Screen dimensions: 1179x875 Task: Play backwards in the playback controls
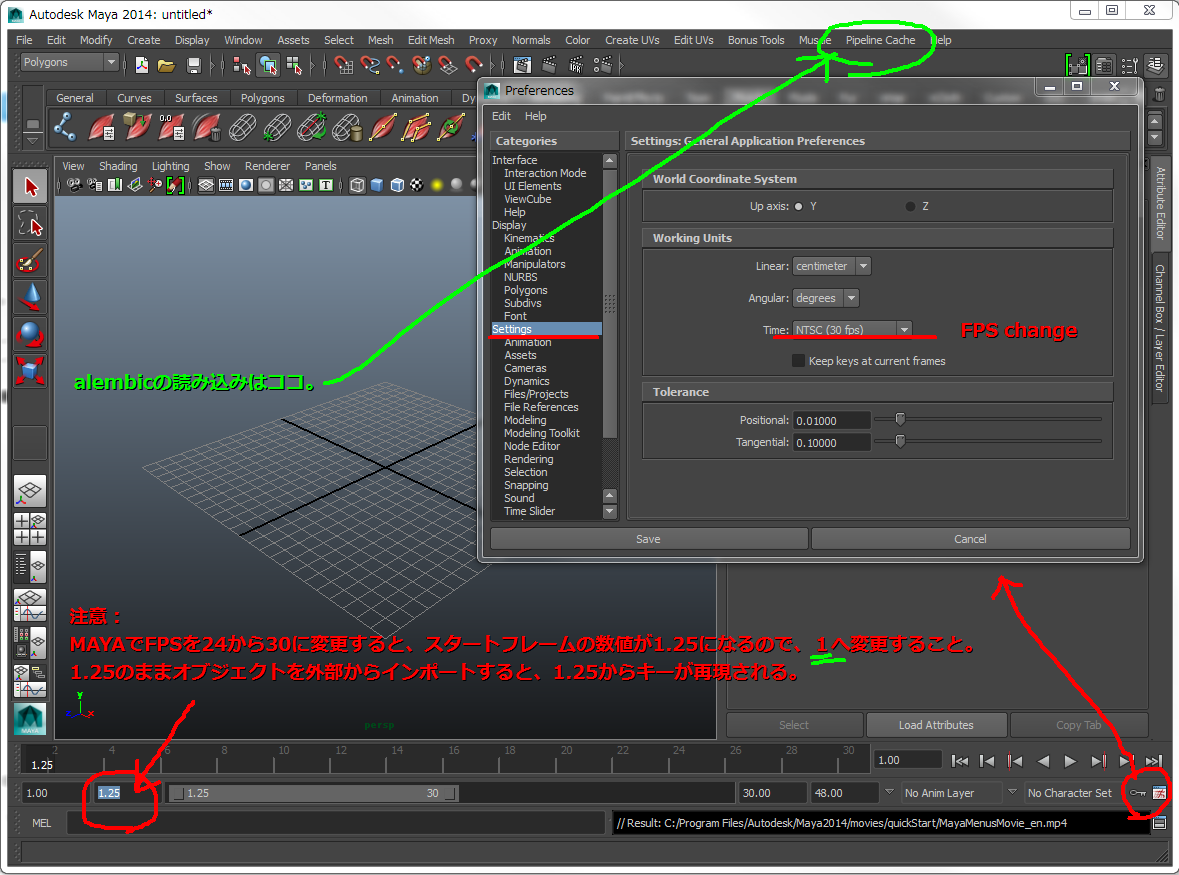(x=1043, y=761)
